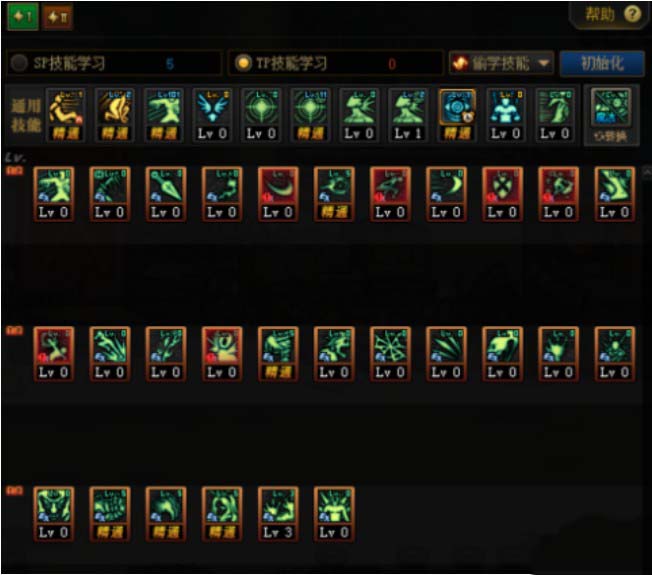Screen dimensions: 652x575
Task: Switch to skill page tab II
Action: (x=58, y=17)
